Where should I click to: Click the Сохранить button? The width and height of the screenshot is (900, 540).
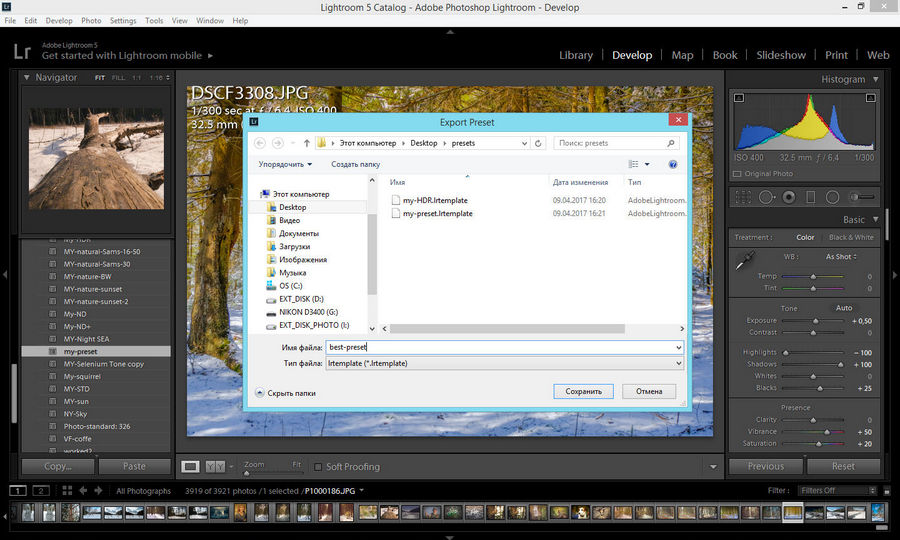pos(583,392)
